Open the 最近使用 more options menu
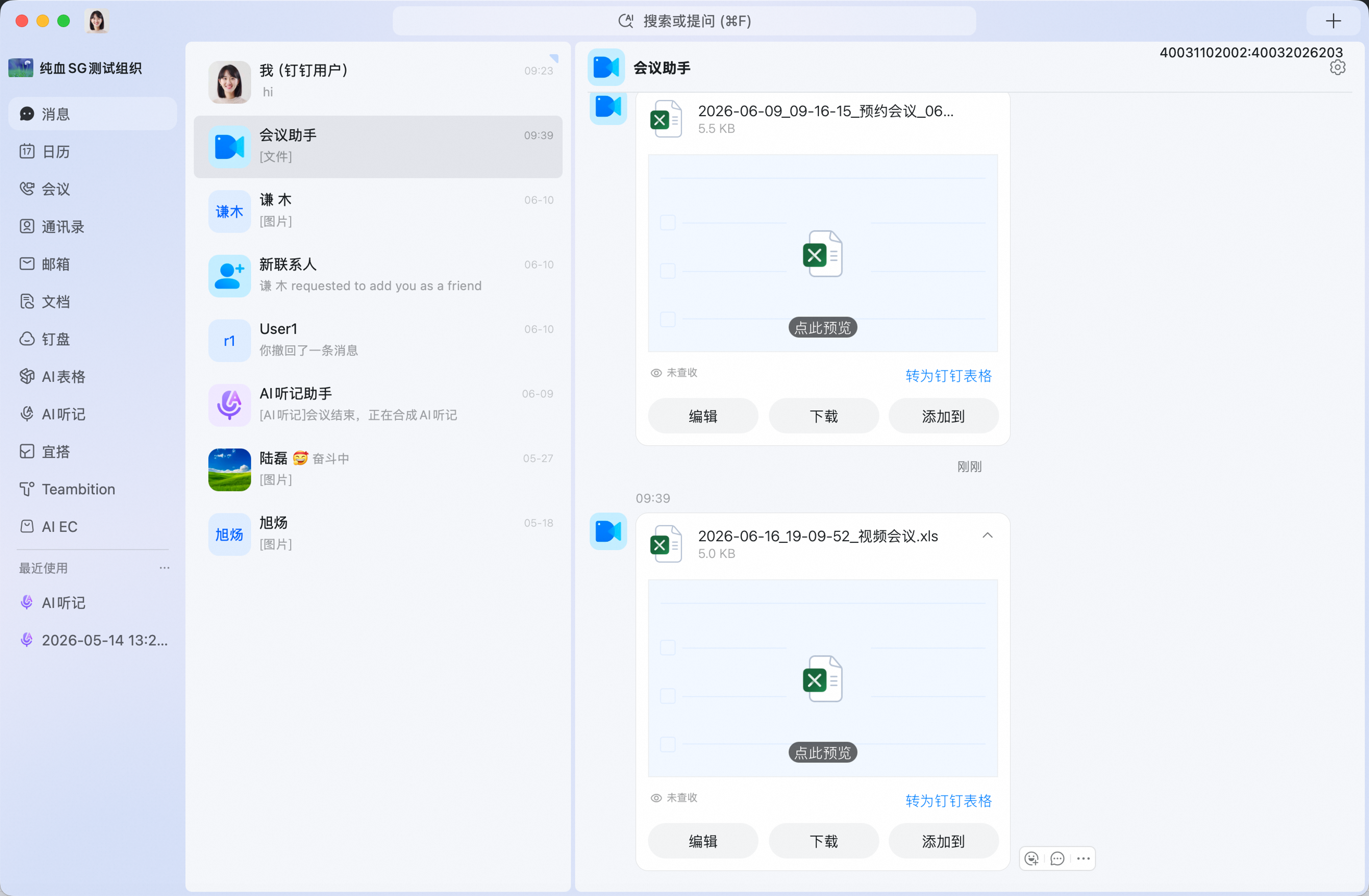This screenshot has width=1369, height=896. (165, 568)
